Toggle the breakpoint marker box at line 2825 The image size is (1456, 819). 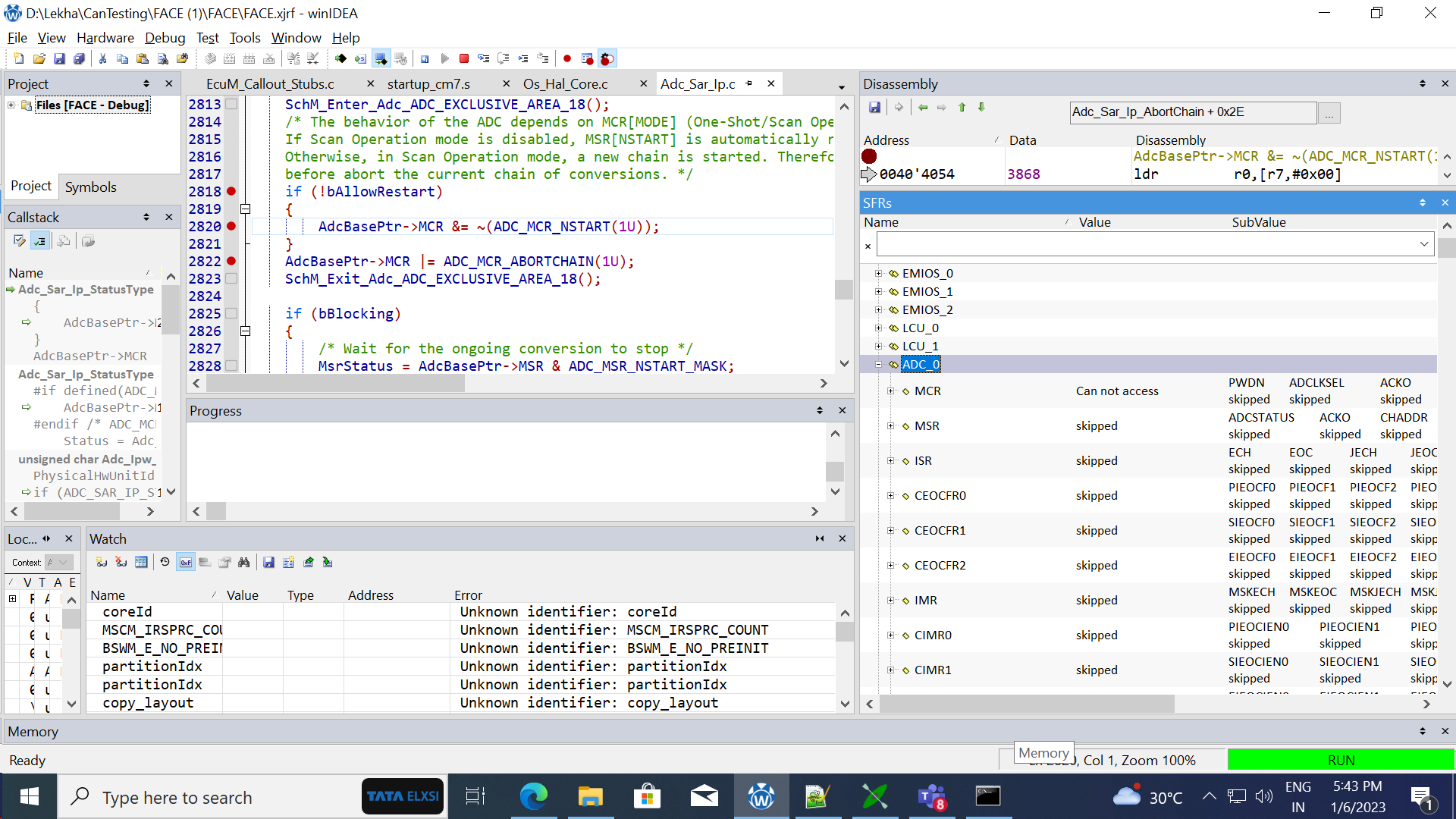[x=231, y=313]
